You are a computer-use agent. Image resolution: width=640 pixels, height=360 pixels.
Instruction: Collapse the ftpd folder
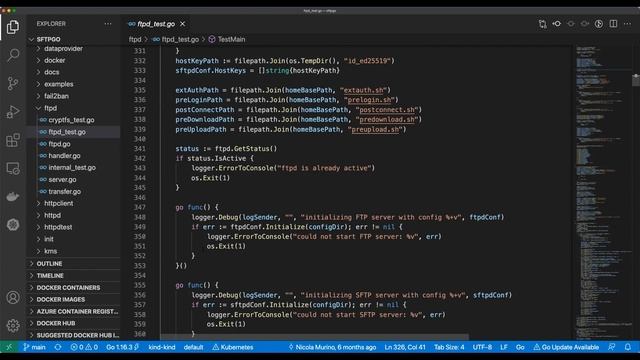click(x=73, y=108)
